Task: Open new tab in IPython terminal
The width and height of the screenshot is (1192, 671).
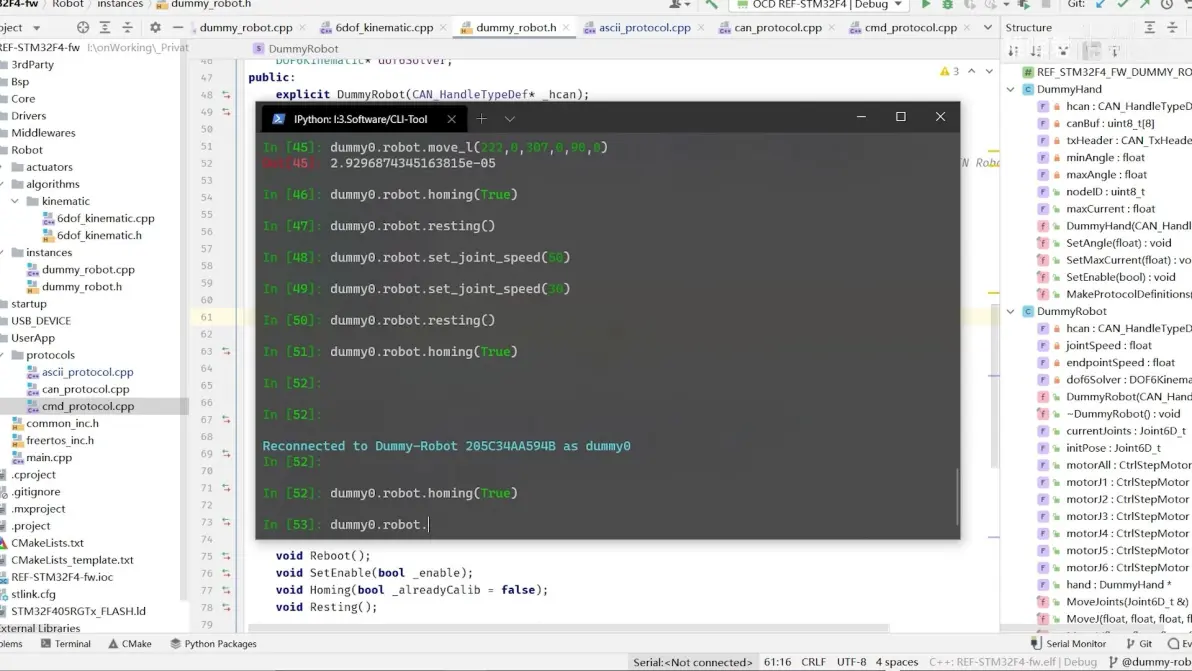Action: 481,119
